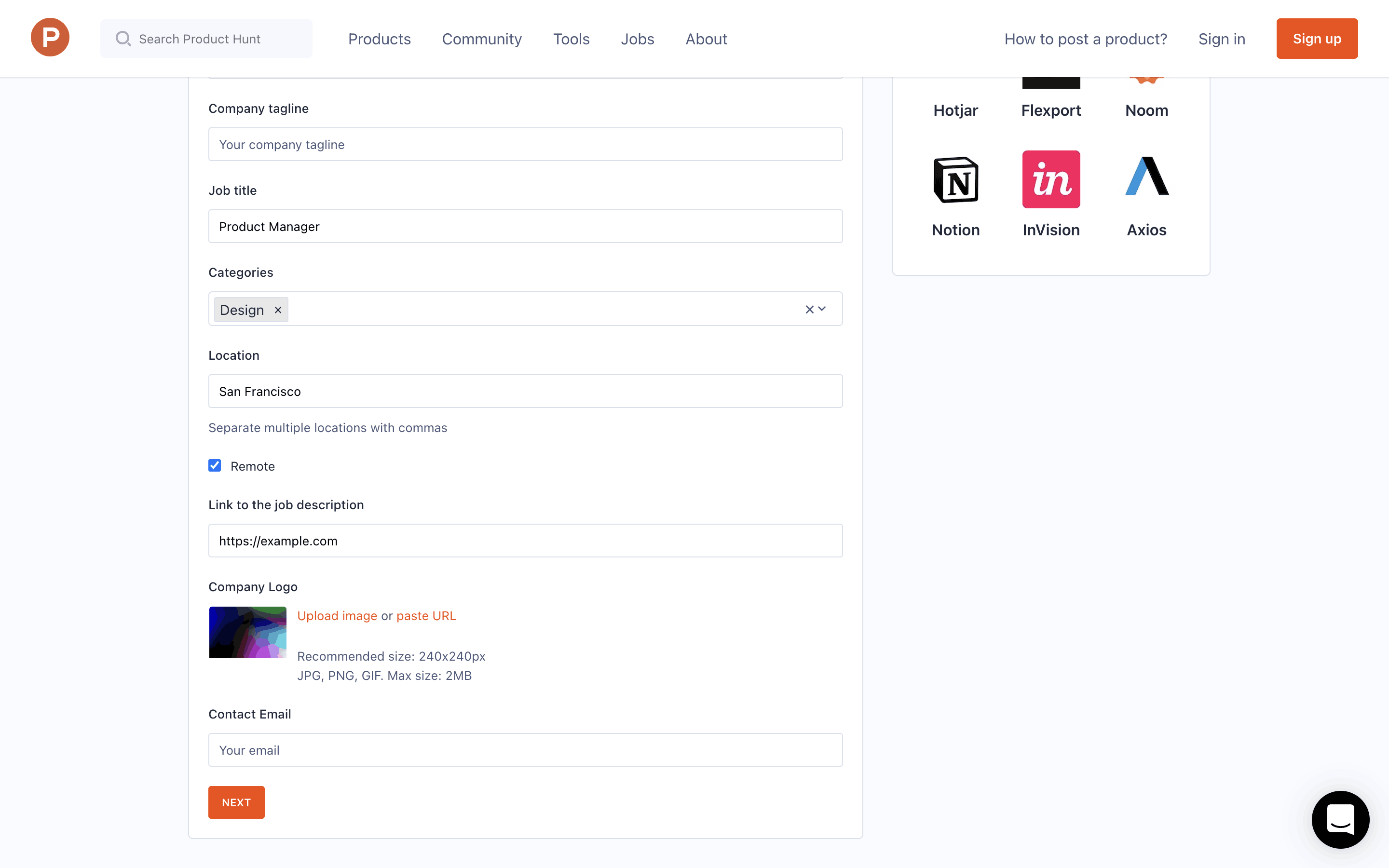Click the Product Hunt logo icon
Viewport: 1389px width, 868px height.
[x=50, y=38]
